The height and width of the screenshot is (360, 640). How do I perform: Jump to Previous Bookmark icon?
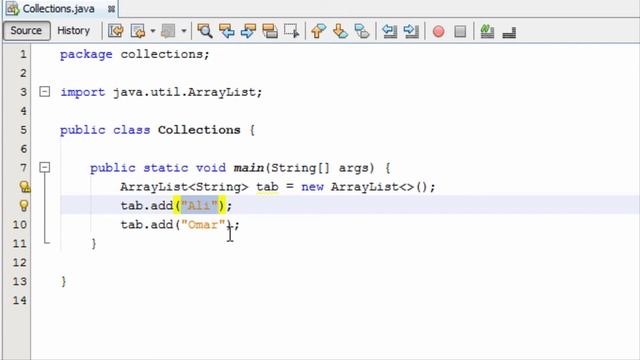[x=319, y=31]
